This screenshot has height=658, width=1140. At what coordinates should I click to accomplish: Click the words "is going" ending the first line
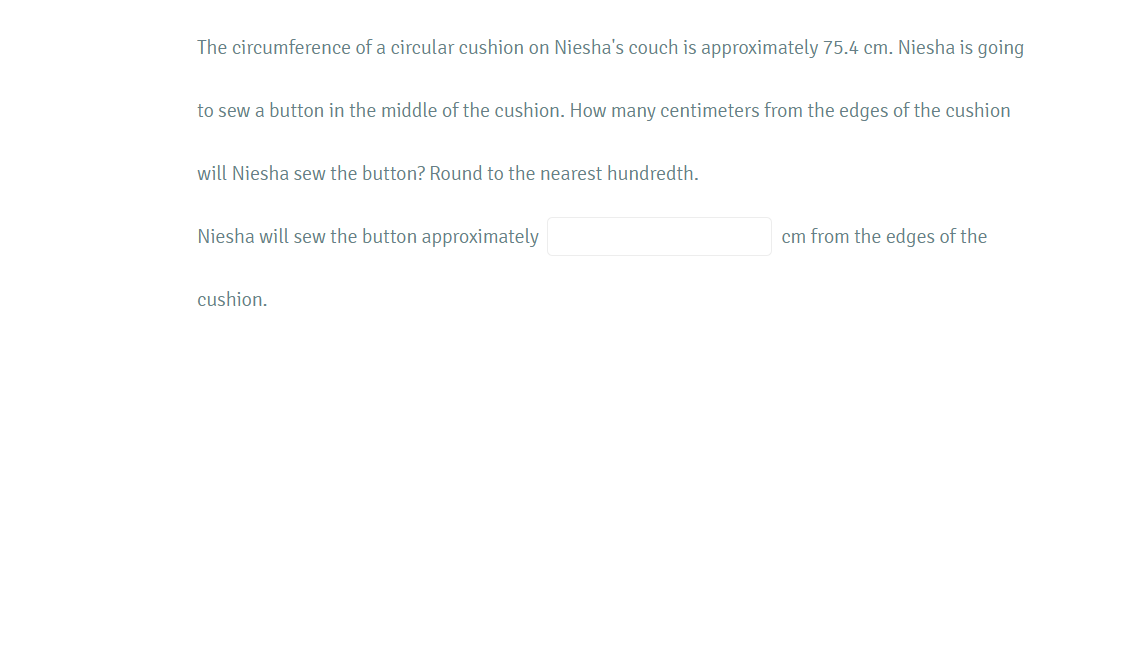coord(991,48)
